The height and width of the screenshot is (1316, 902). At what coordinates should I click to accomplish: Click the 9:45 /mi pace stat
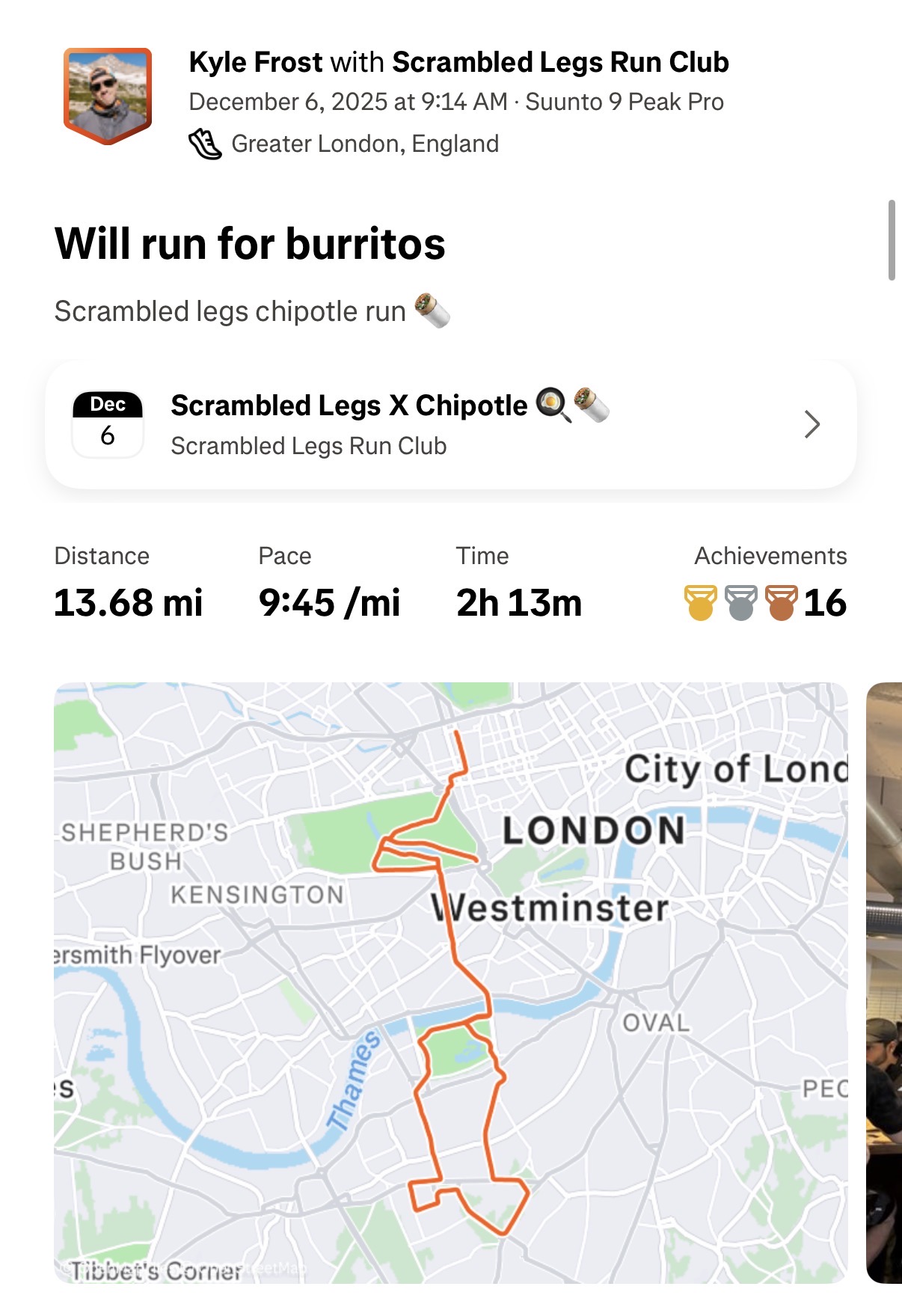point(329,603)
